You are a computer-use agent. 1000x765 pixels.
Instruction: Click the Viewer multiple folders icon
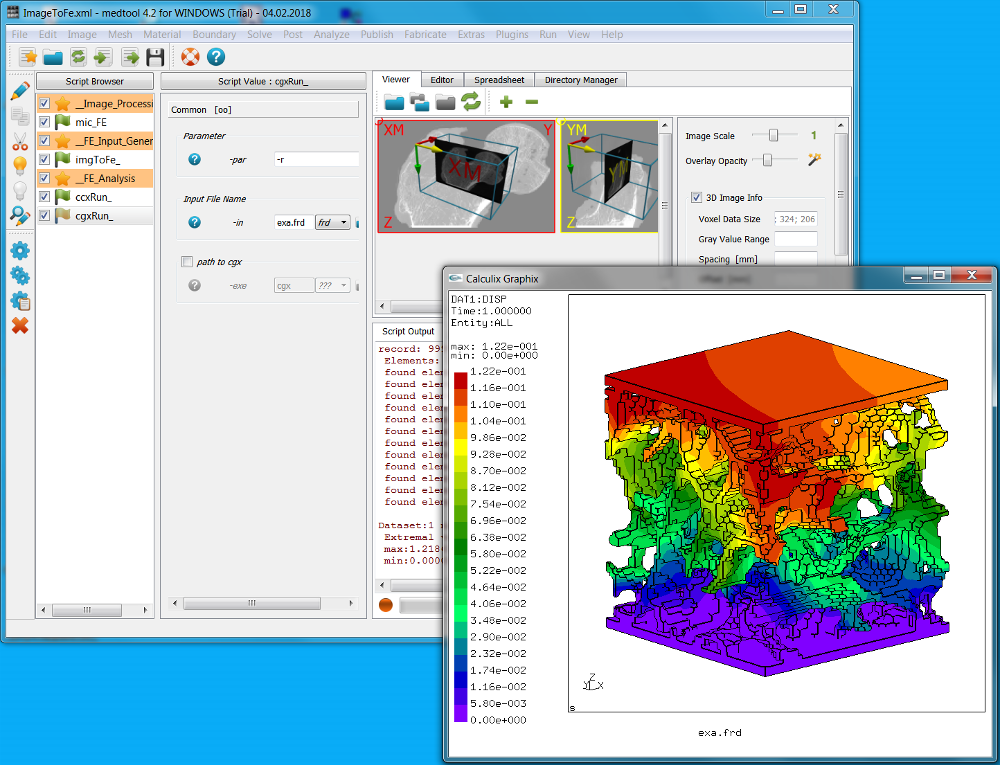419,101
